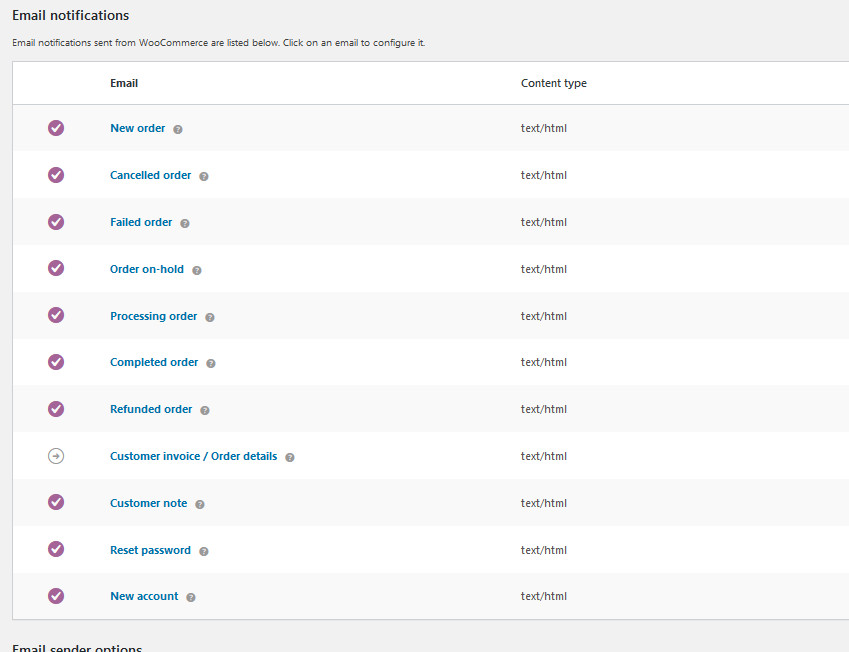
Task: Click the help tip icon beside Cancelled order
Action: (204, 177)
